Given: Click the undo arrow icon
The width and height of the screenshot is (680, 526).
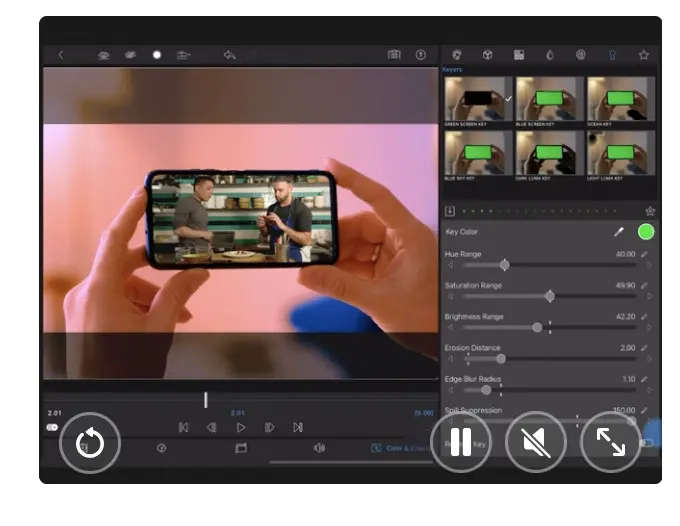Looking at the screenshot, I should (x=229, y=55).
